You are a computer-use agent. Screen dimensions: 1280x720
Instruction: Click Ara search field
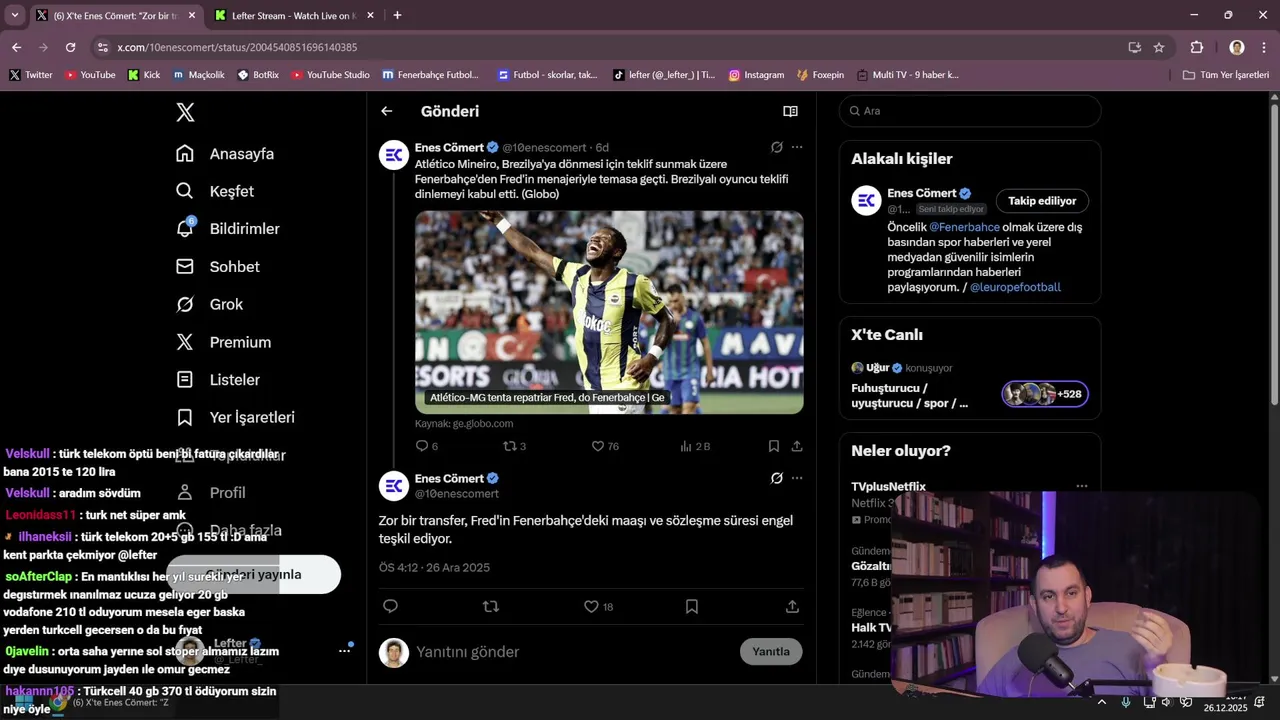click(970, 111)
